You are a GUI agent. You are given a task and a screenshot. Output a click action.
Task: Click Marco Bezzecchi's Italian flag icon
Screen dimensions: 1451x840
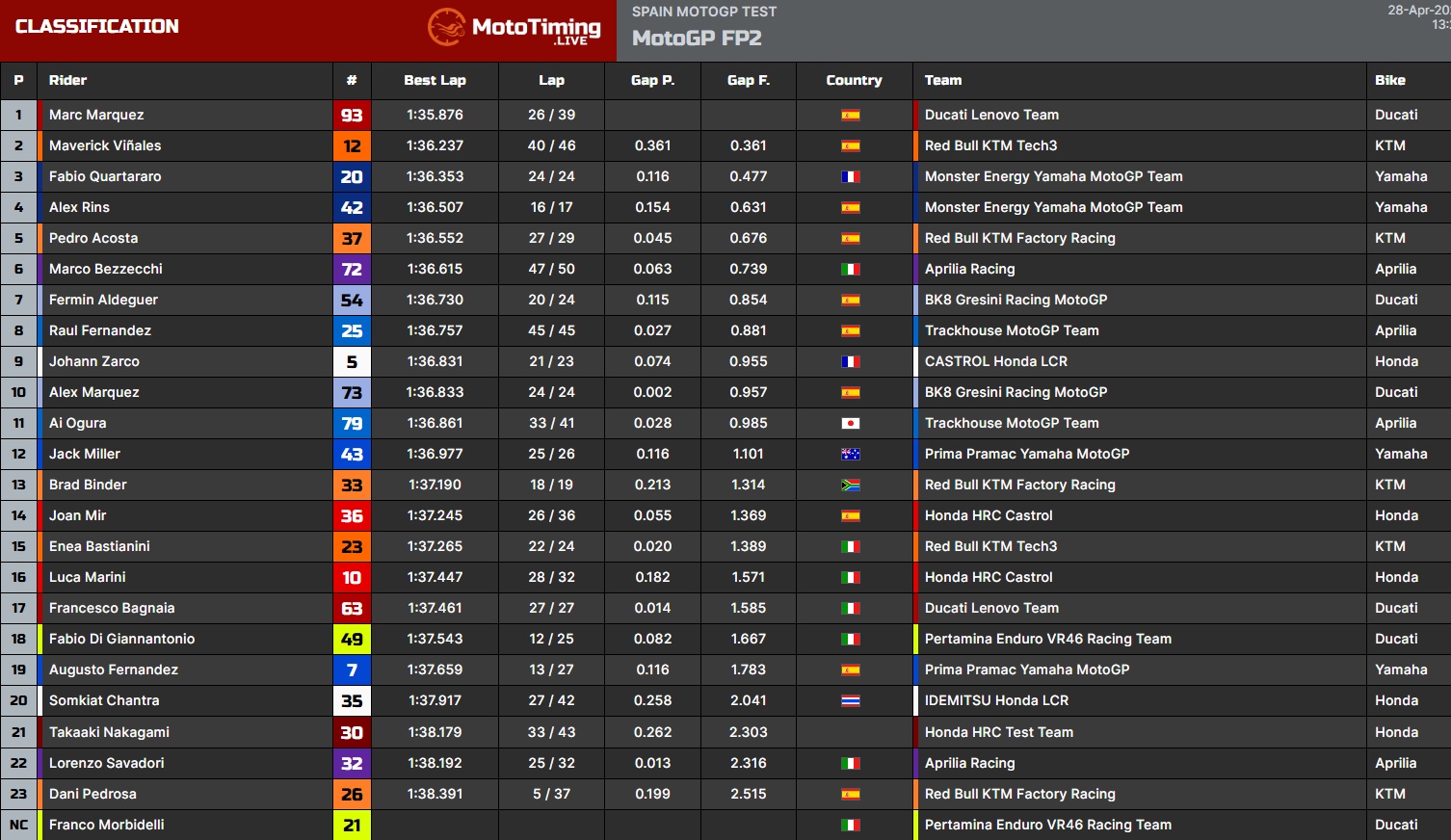click(x=850, y=270)
